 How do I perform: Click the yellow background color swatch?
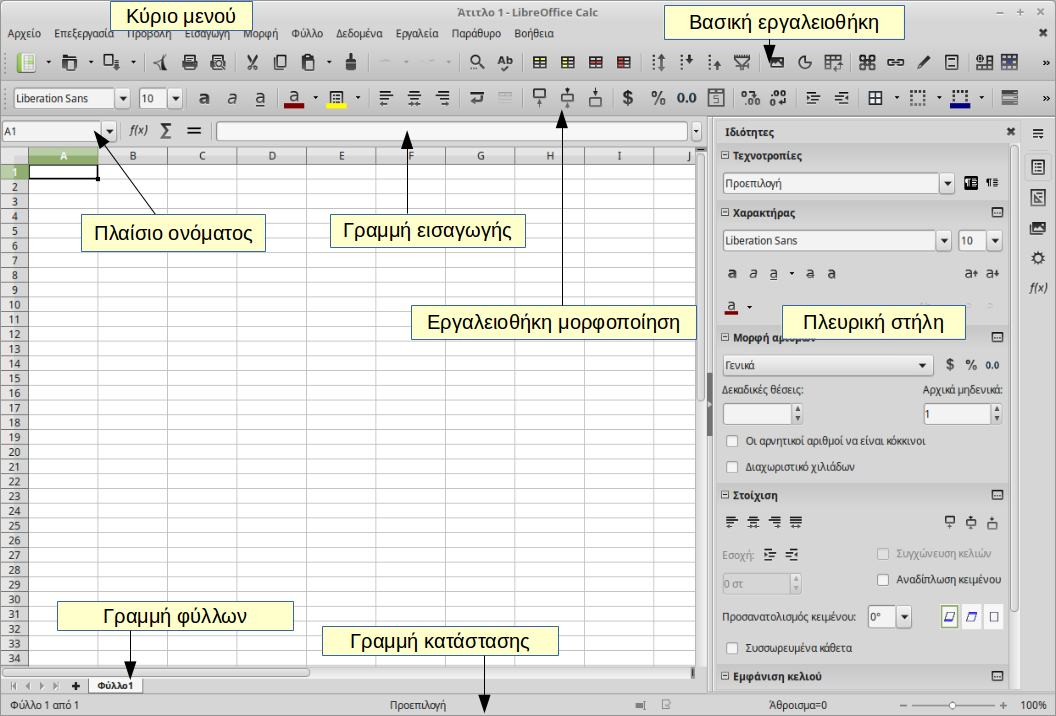click(x=336, y=98)
